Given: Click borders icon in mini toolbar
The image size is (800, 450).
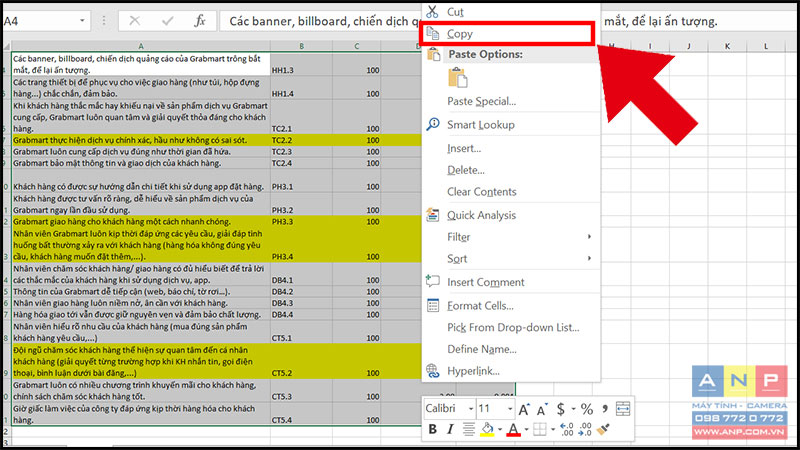Looking at the screenshot, I should [x=540, y=429].
